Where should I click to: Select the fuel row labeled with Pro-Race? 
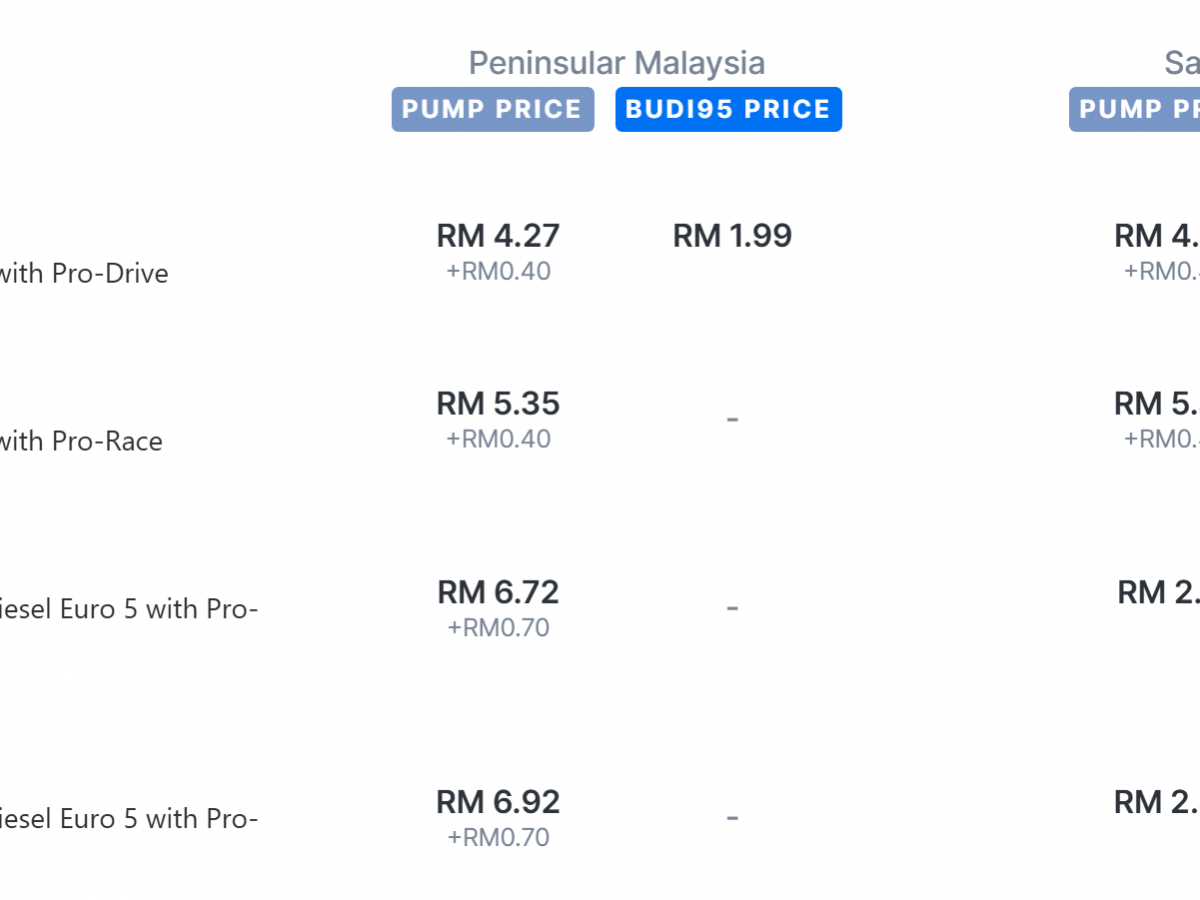[81, 441]
